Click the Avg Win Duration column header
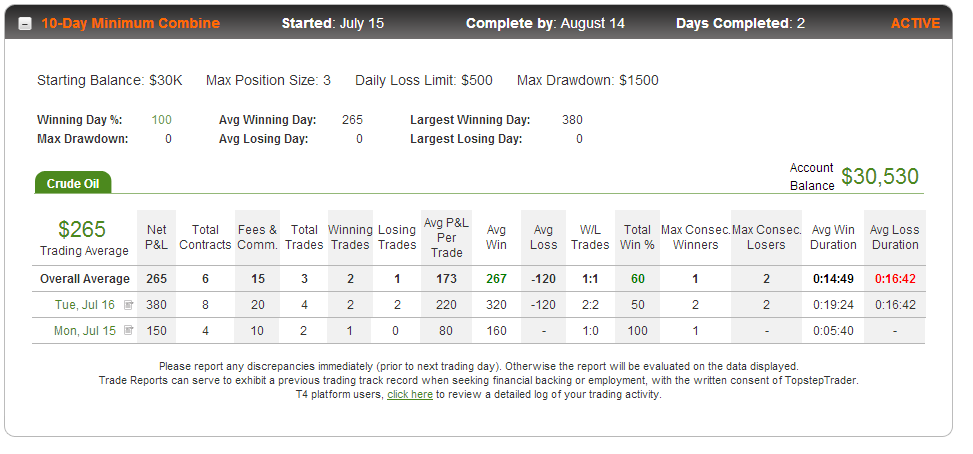Screen dimensions: 973x454 point(833,238)
